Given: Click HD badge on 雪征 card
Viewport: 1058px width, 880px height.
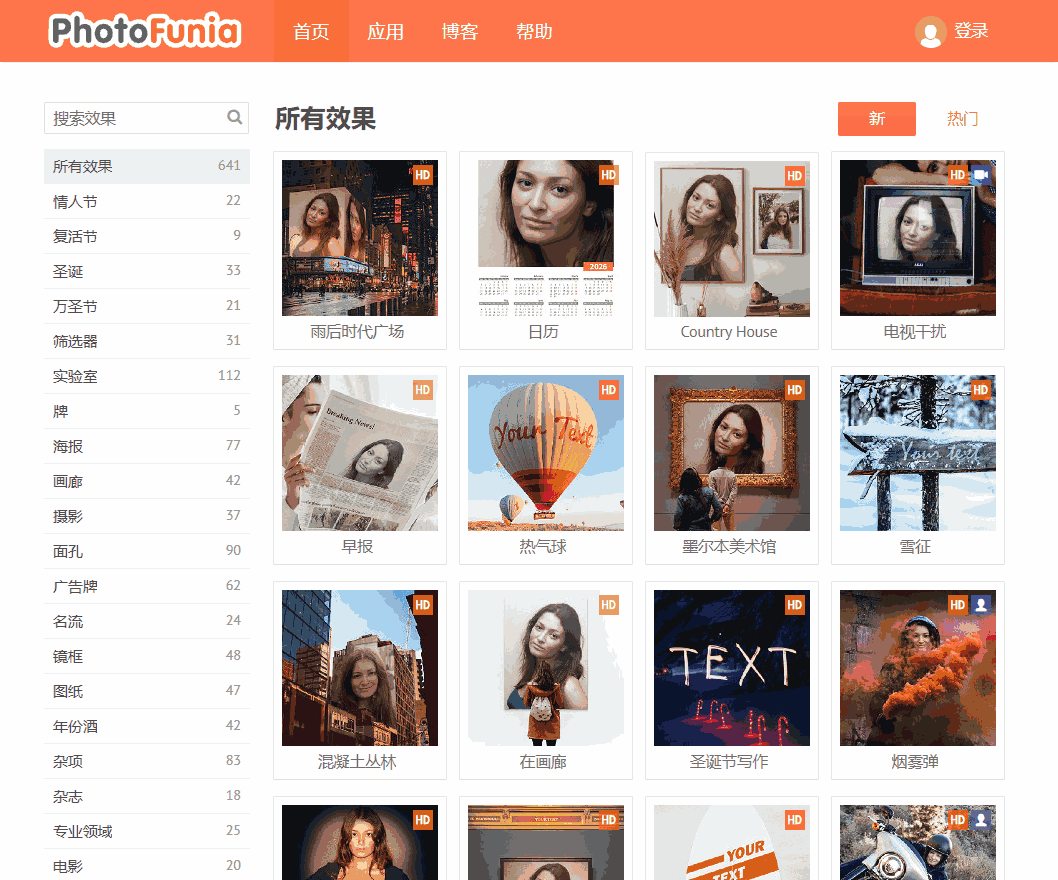Looking at the screenshot, I should coord(980,389).
